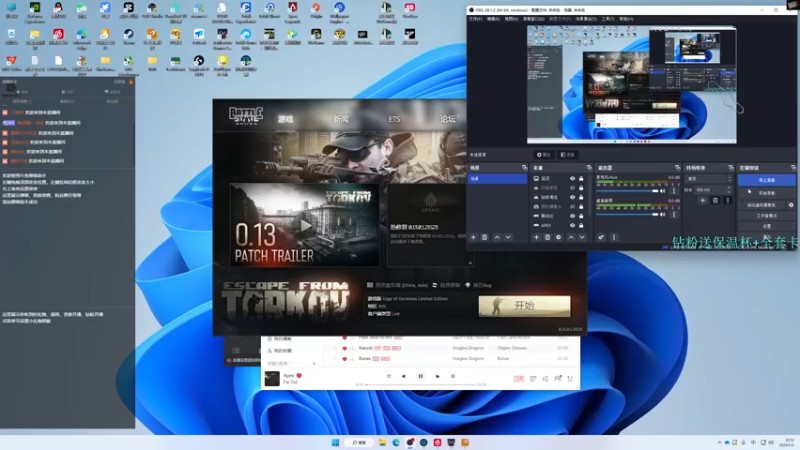Add a new source in OBS

[536, 237]
